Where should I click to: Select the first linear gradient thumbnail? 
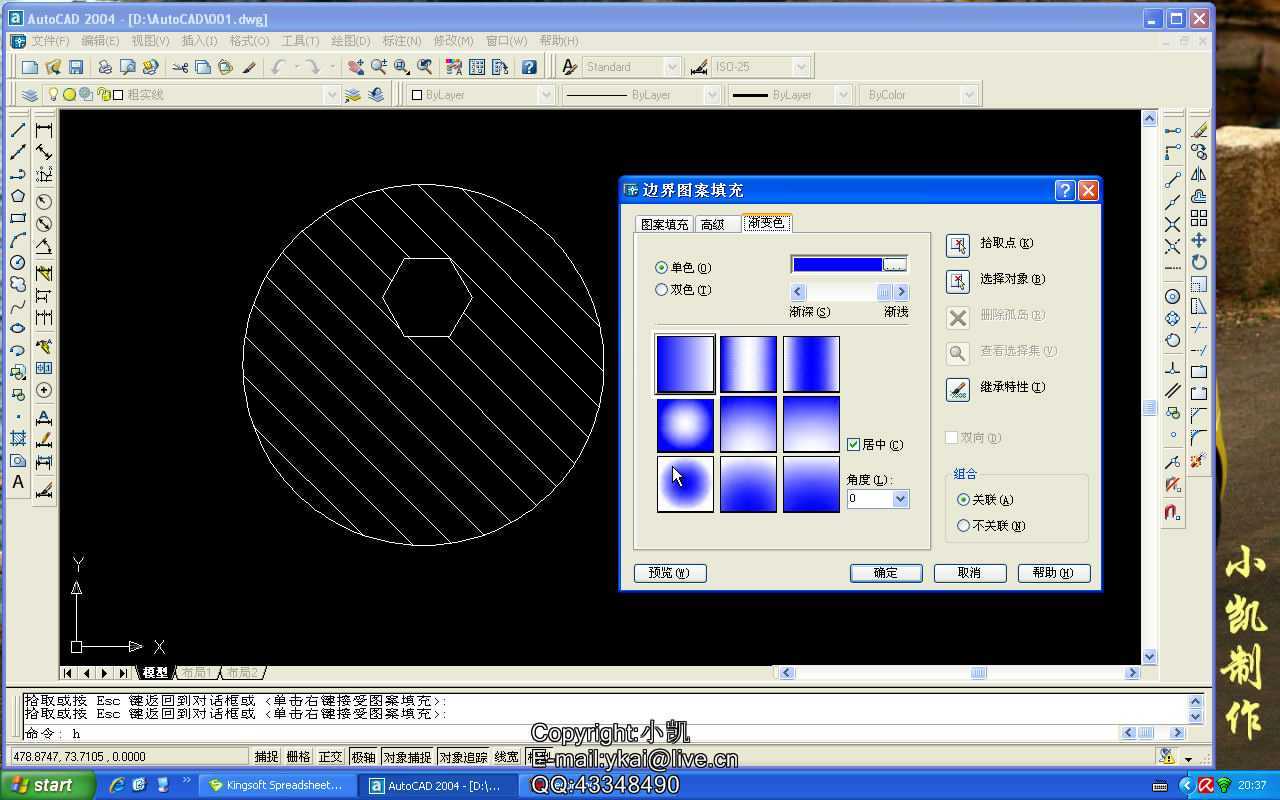(685, 364)
